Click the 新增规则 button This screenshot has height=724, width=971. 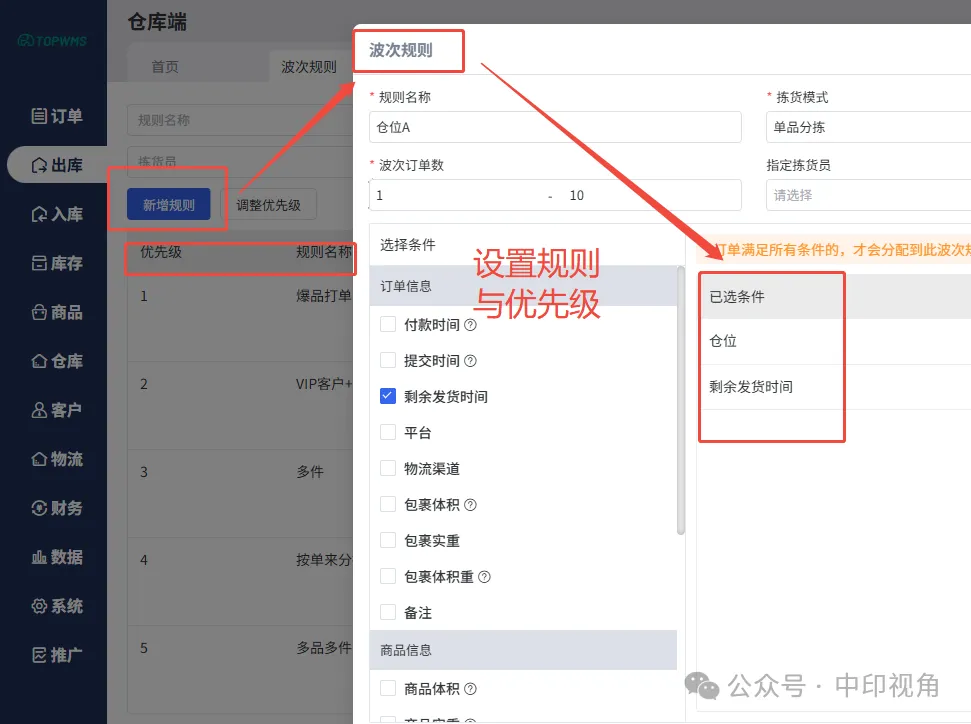[168, 204]
